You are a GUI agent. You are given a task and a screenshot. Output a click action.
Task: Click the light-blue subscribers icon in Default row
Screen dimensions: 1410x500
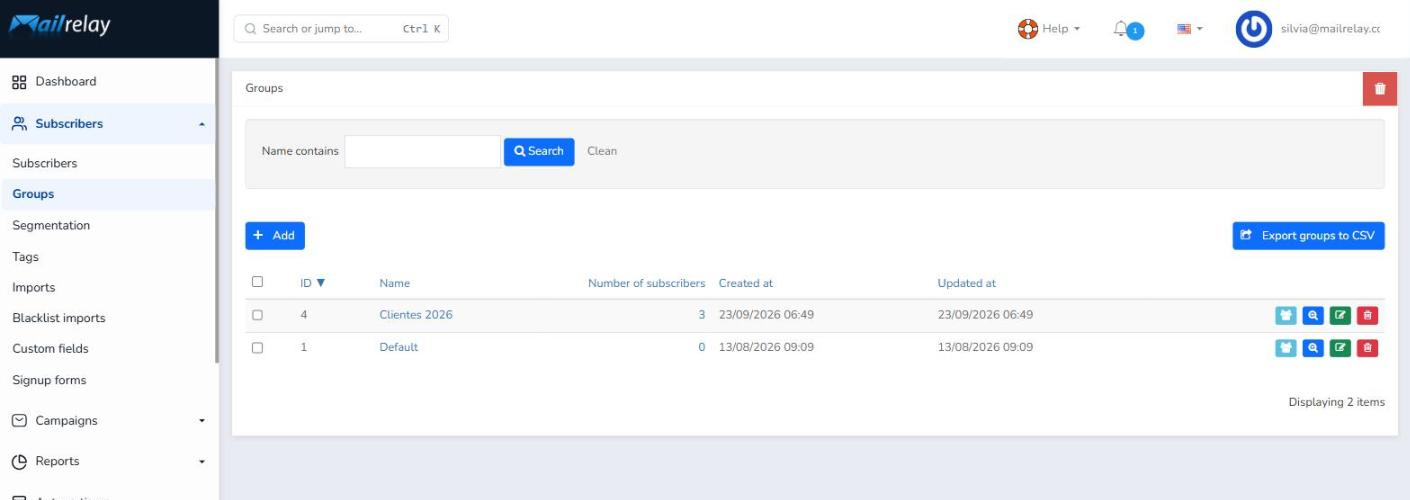[x=1286, y=348]
